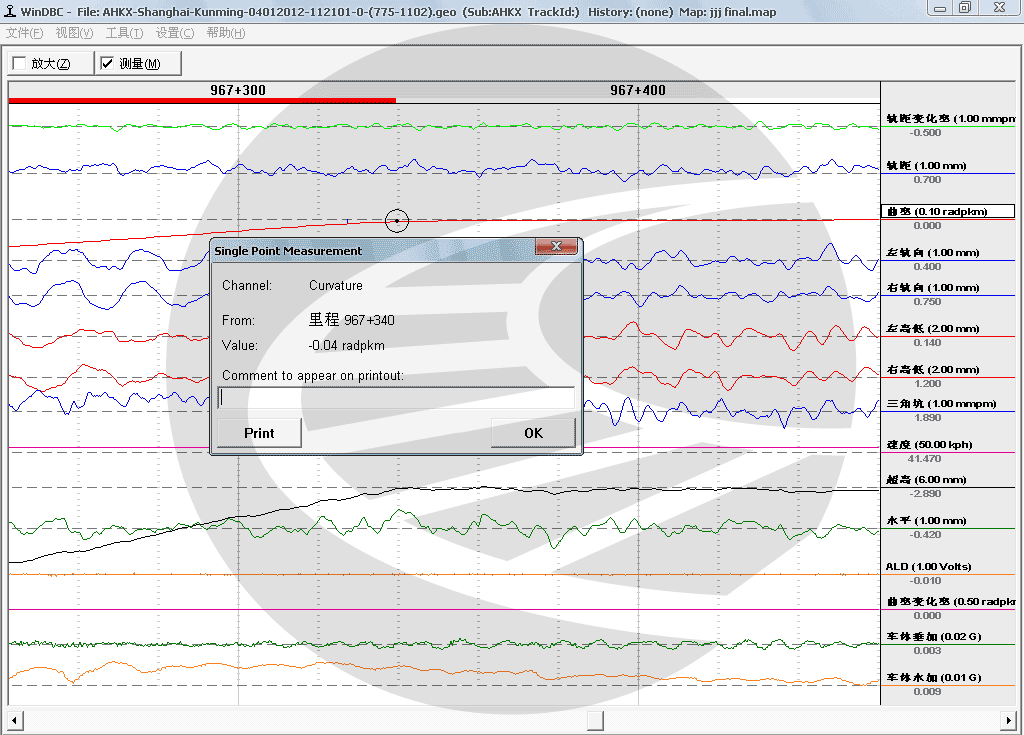Viewport: 1024px width, 735px height.
Task: Select the 轨距变化率 channel label
Action: click(x=951, y=118)
